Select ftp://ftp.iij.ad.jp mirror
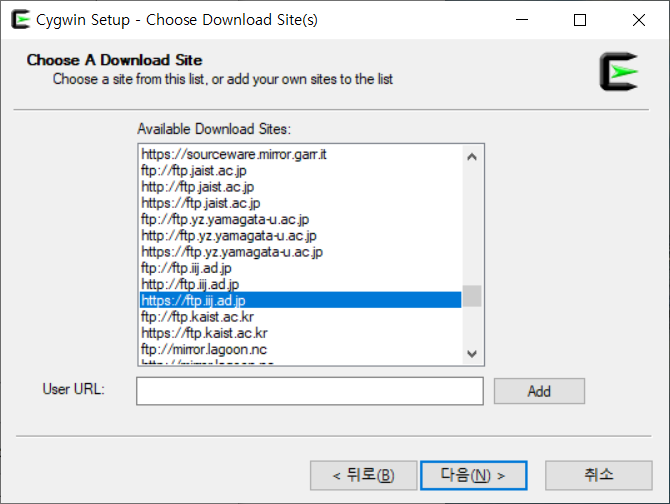 pos(300,268)
